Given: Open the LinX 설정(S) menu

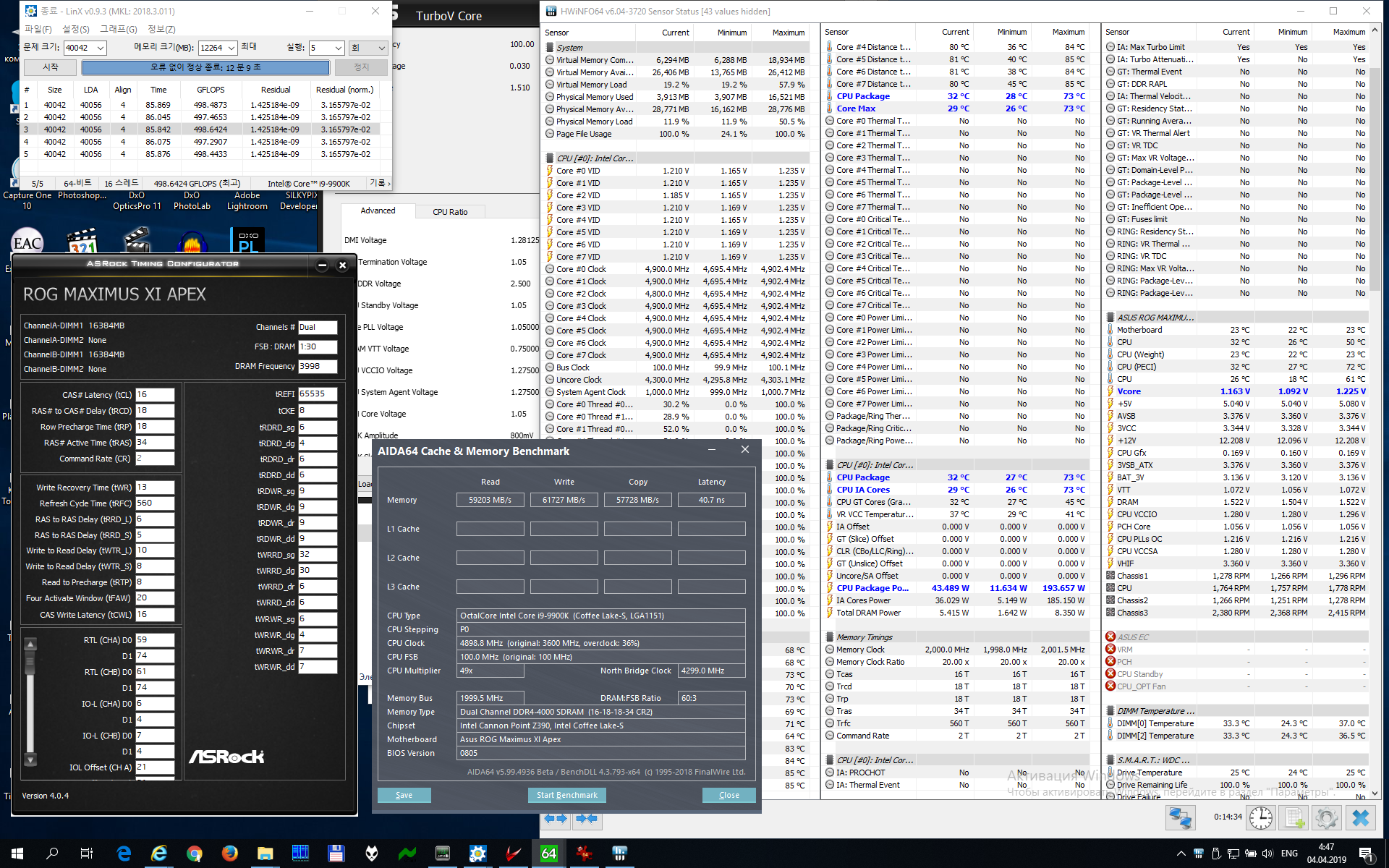Looking at the screenshot, I should point(75,29).
